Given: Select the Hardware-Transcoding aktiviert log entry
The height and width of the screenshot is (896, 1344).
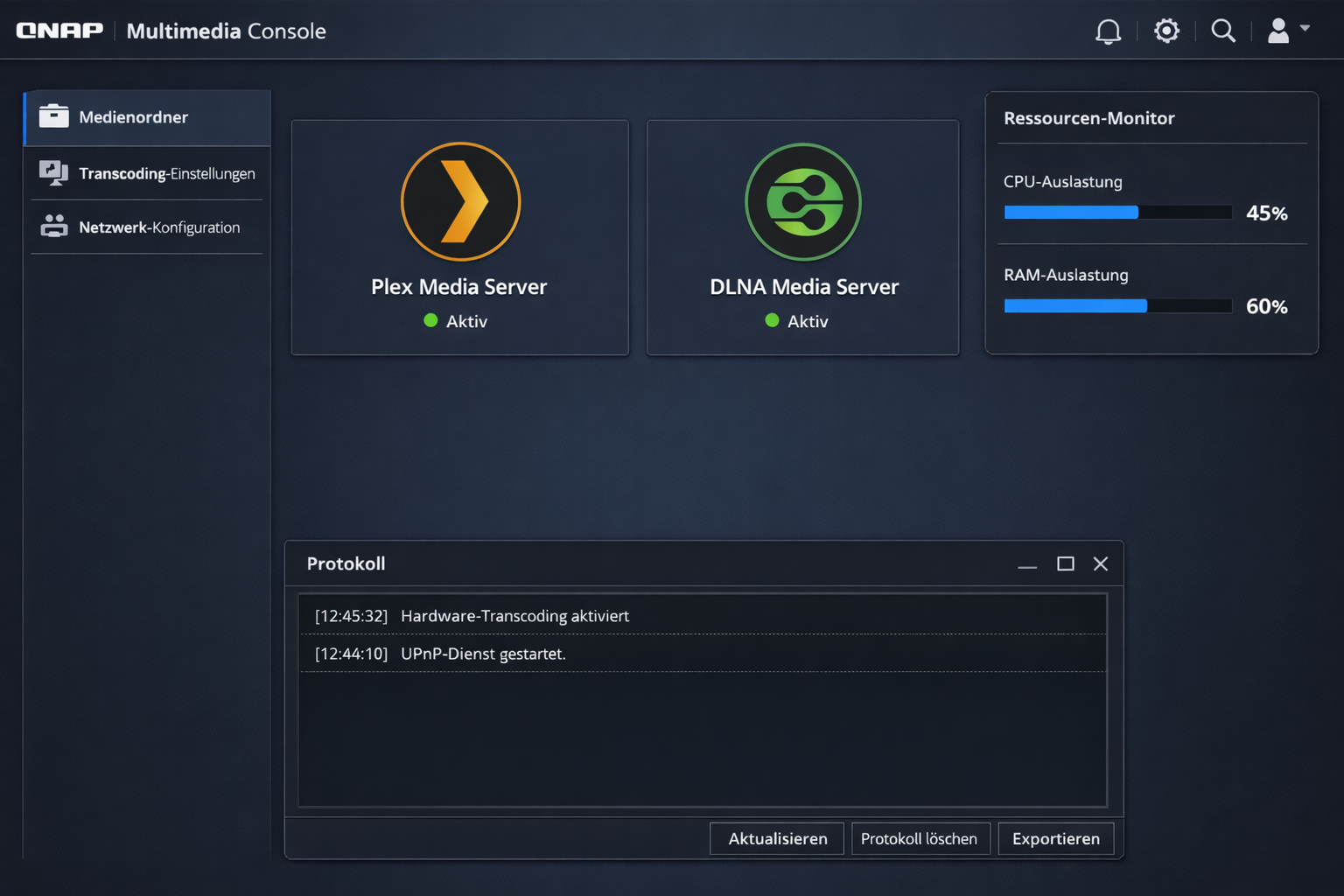Looking at the screenshot, I should 703,616.
